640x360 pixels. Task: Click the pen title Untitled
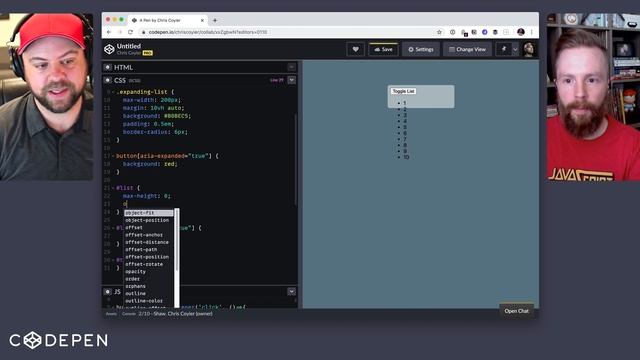(129, 46)
